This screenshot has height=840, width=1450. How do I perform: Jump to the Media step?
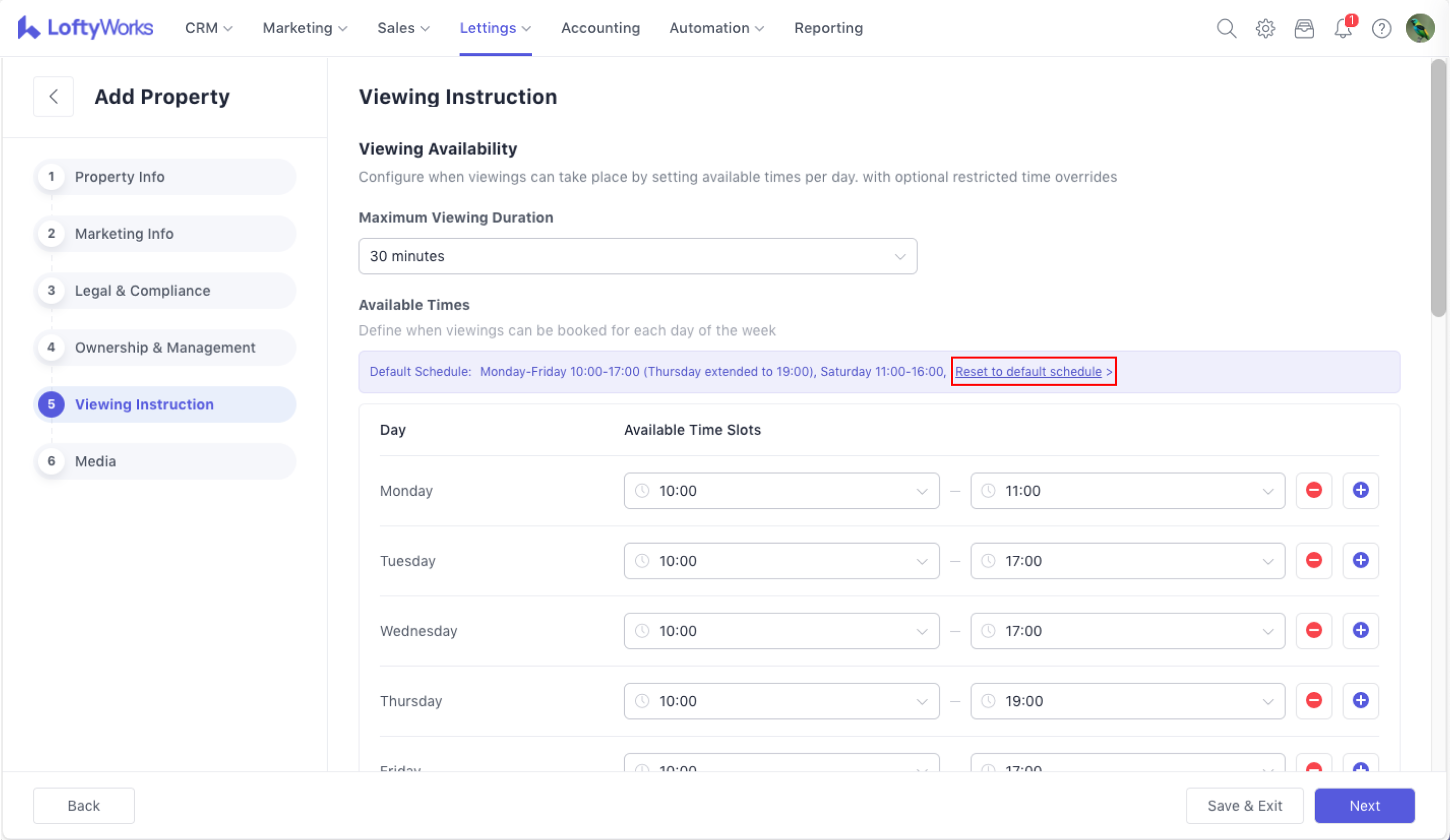96,461
